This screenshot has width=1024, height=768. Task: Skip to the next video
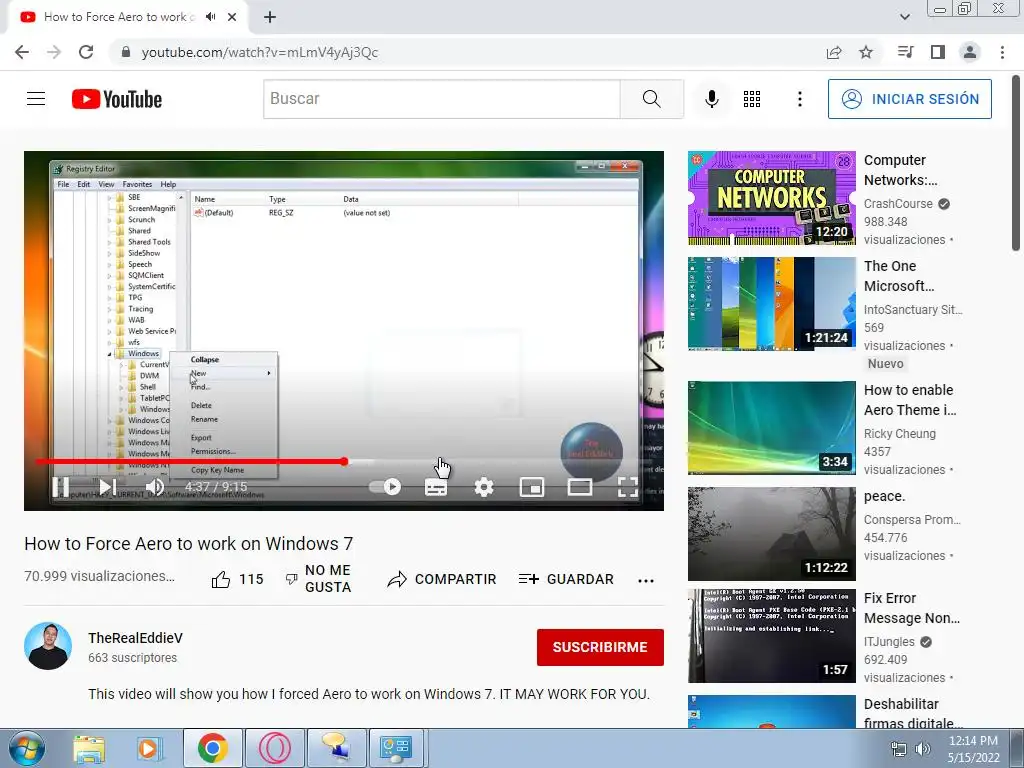coord(108,487)
